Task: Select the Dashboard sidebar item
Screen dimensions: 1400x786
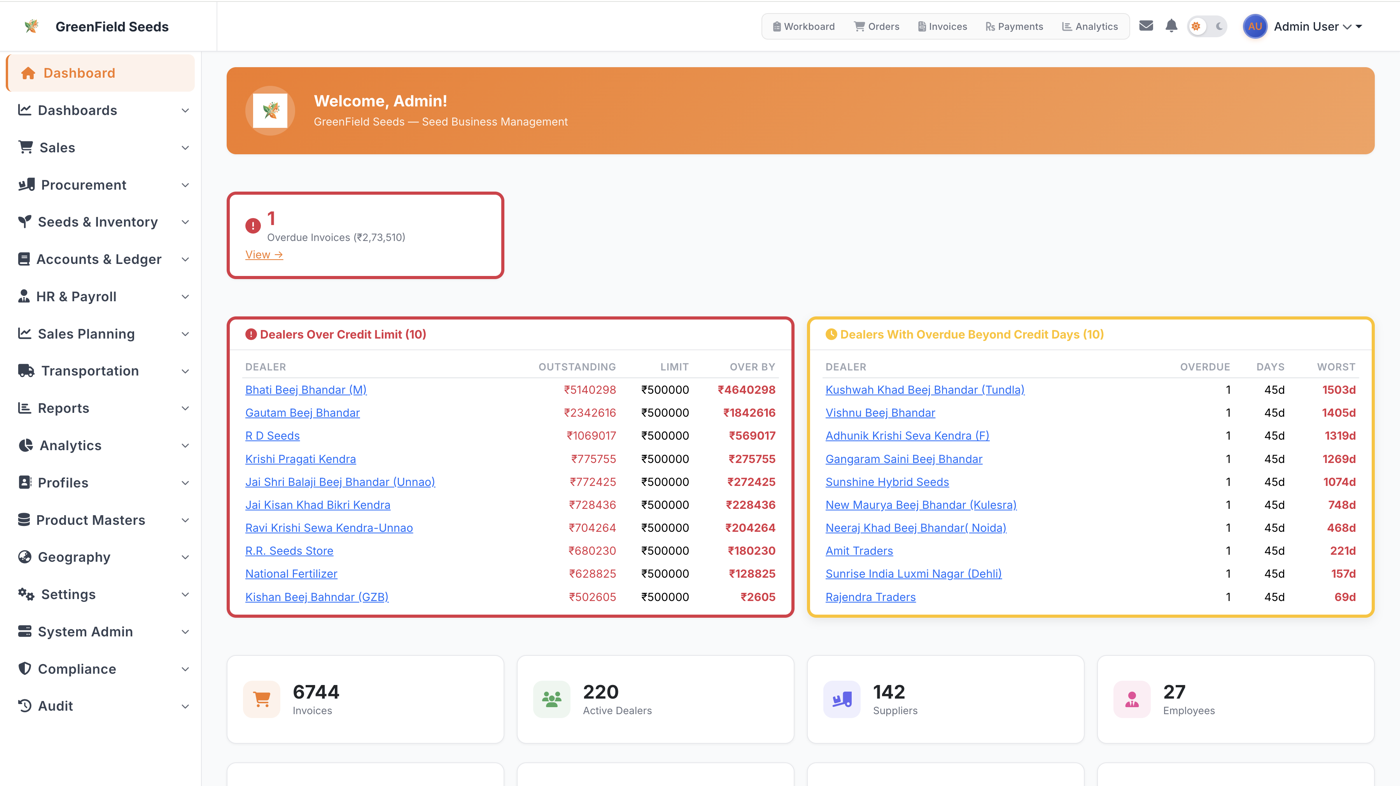Action: click(x=100, y=73)
